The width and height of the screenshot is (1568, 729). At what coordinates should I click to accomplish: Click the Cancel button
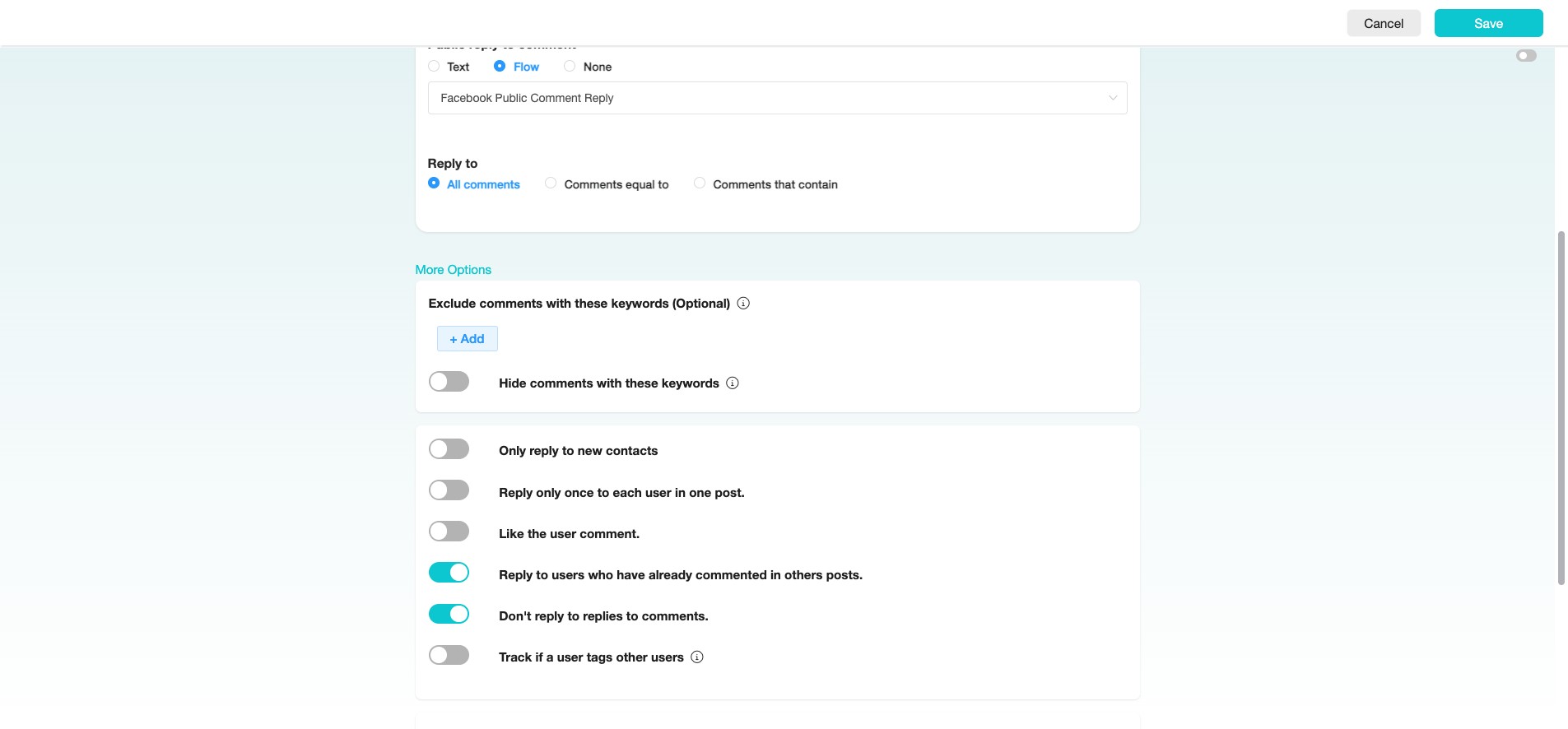coord(1384,23)
